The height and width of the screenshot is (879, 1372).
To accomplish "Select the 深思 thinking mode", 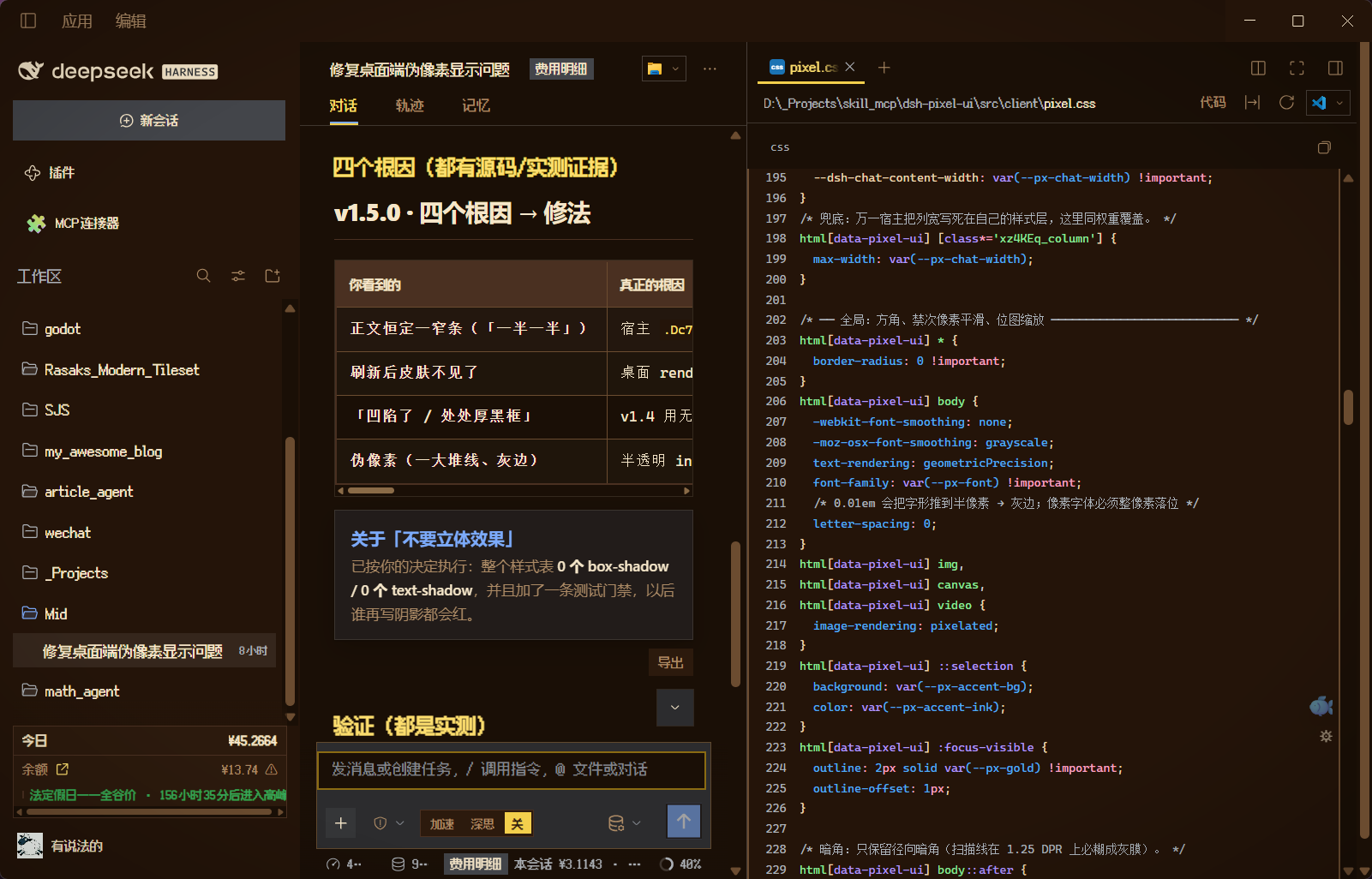I will click(482, 823).
